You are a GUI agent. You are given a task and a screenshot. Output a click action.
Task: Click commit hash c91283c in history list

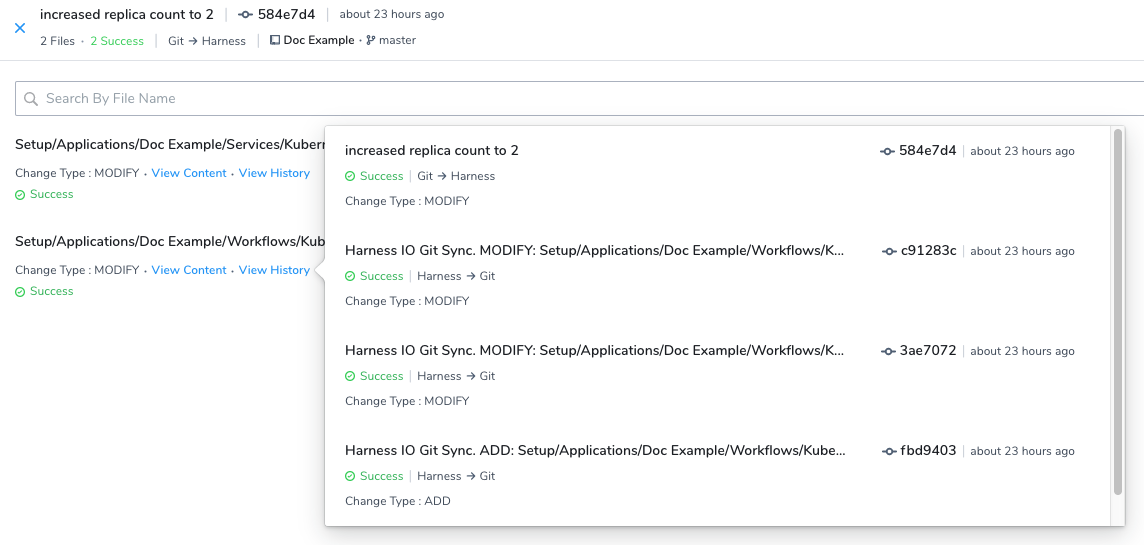tap(929, 251)
